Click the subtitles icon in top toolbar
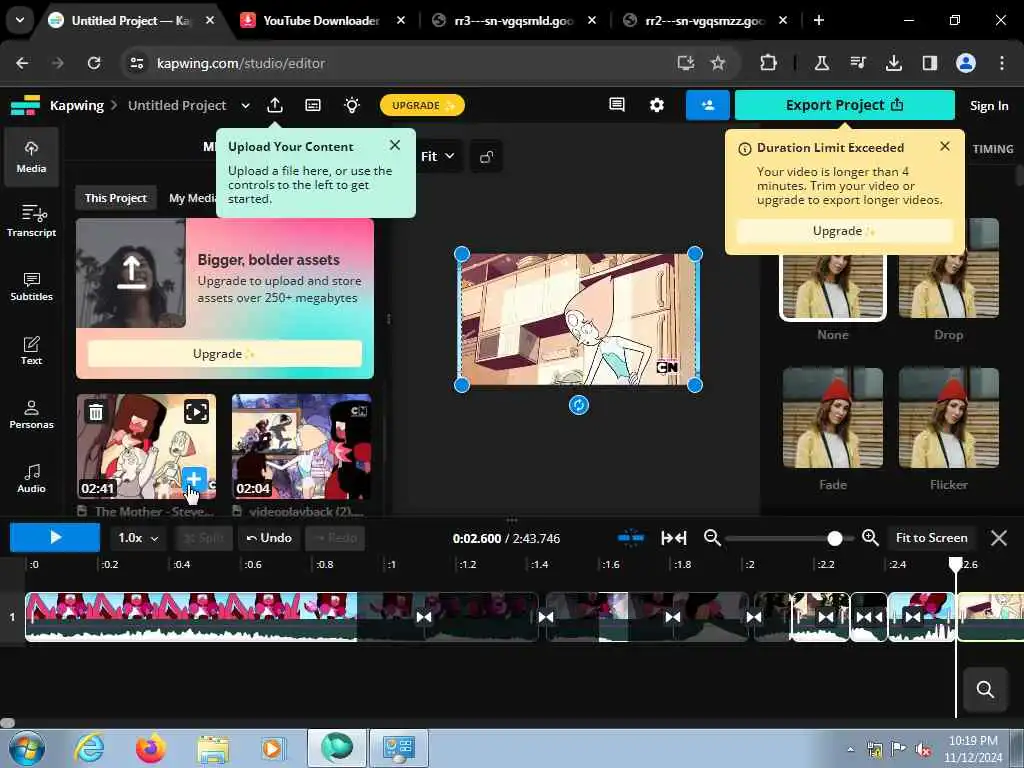The image size is (1024, 768). 313,105
